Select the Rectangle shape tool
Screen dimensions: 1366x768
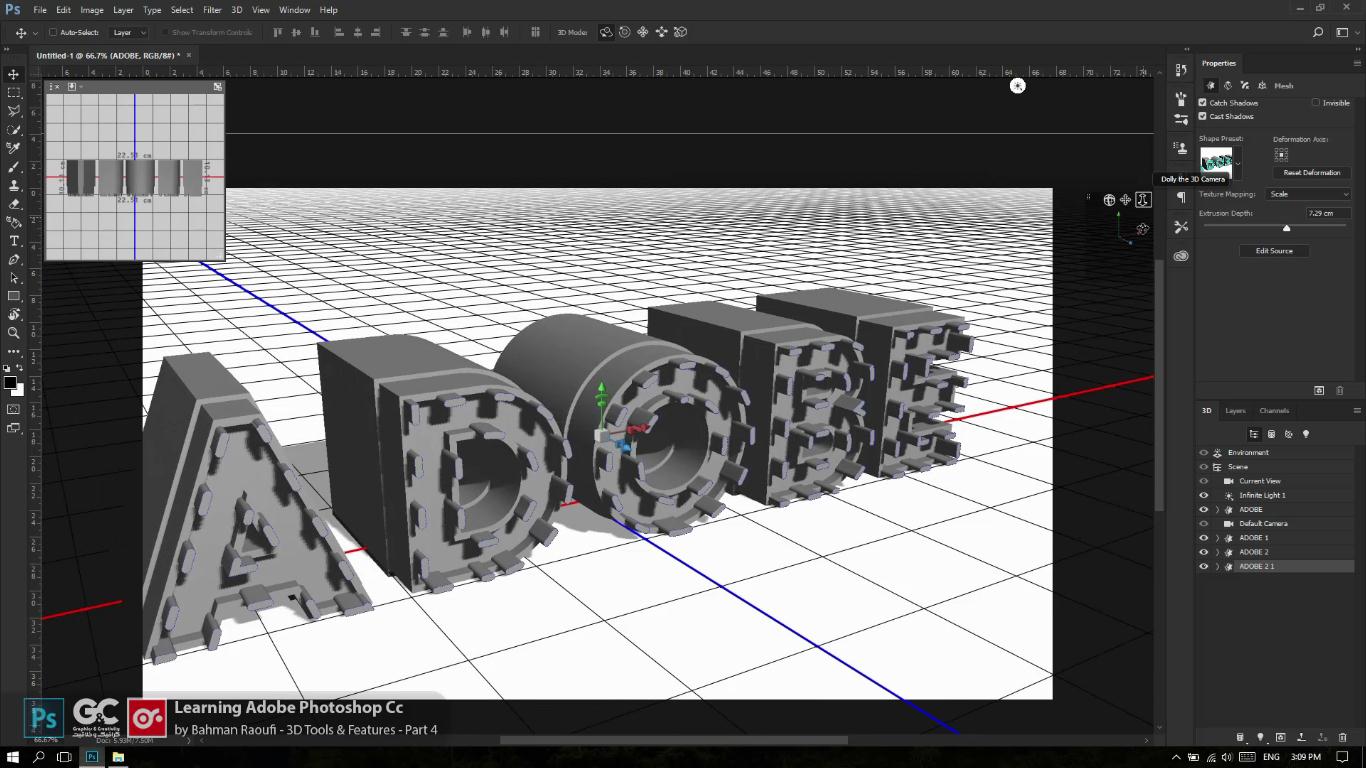(x=14, y=296)
